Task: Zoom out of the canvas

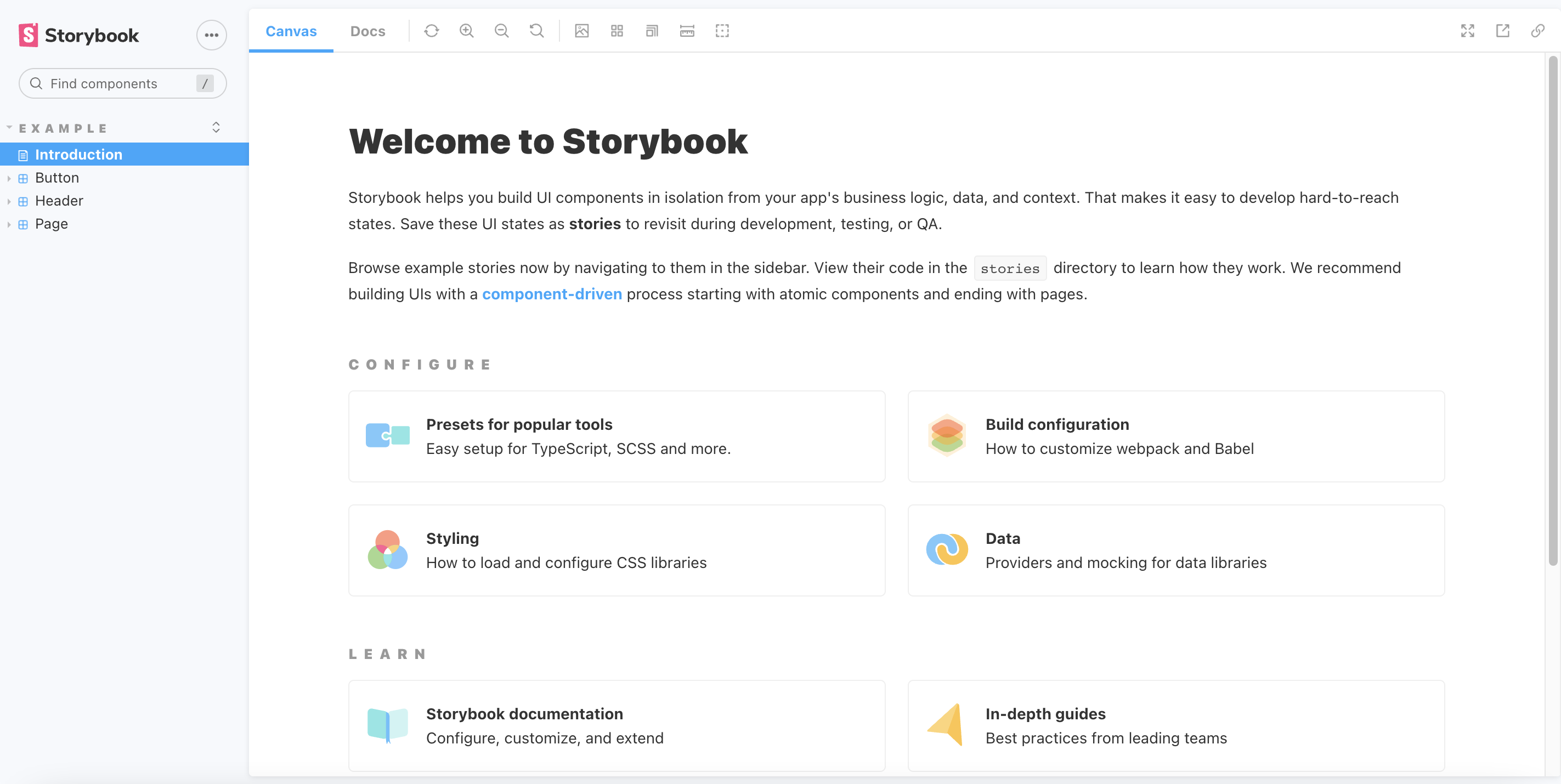Action: (502, 31)
